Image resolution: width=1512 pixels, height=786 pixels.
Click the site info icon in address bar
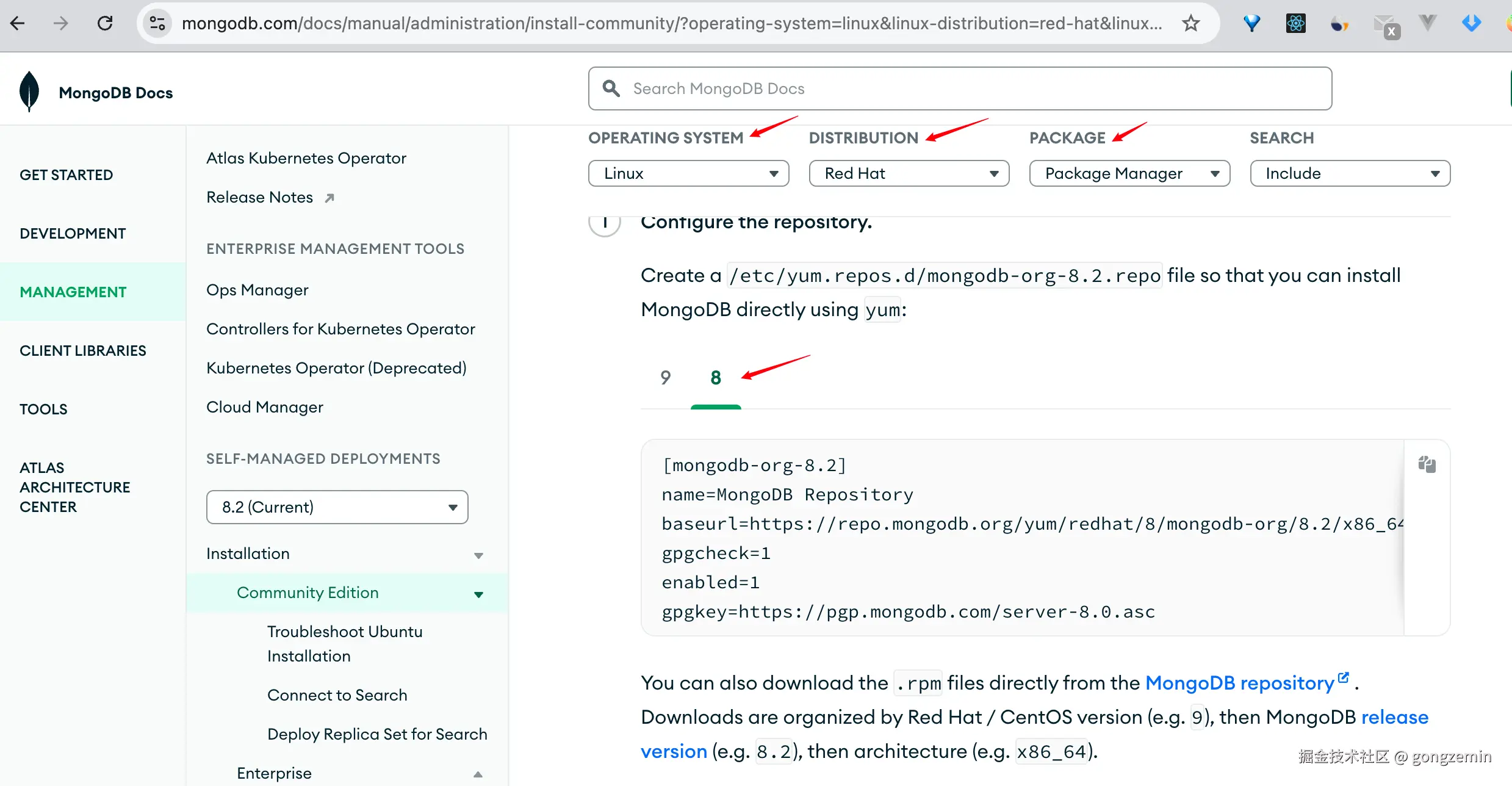157,24
